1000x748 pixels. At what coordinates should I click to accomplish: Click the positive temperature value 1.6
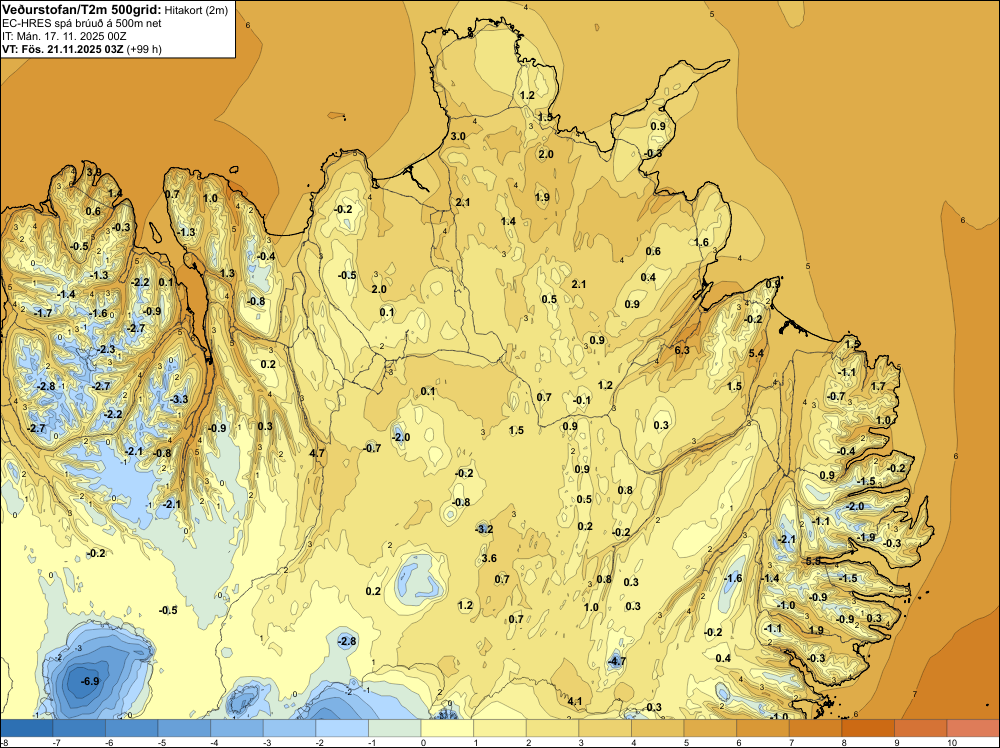click(702, 242)
